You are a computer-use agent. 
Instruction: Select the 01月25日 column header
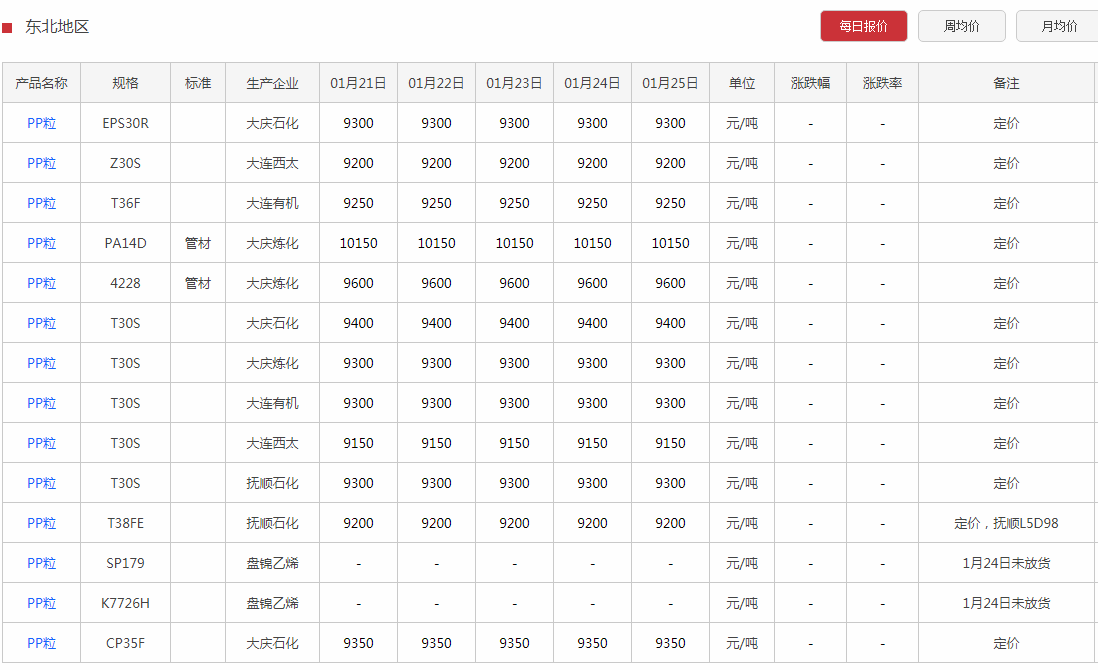coord(670,83)
